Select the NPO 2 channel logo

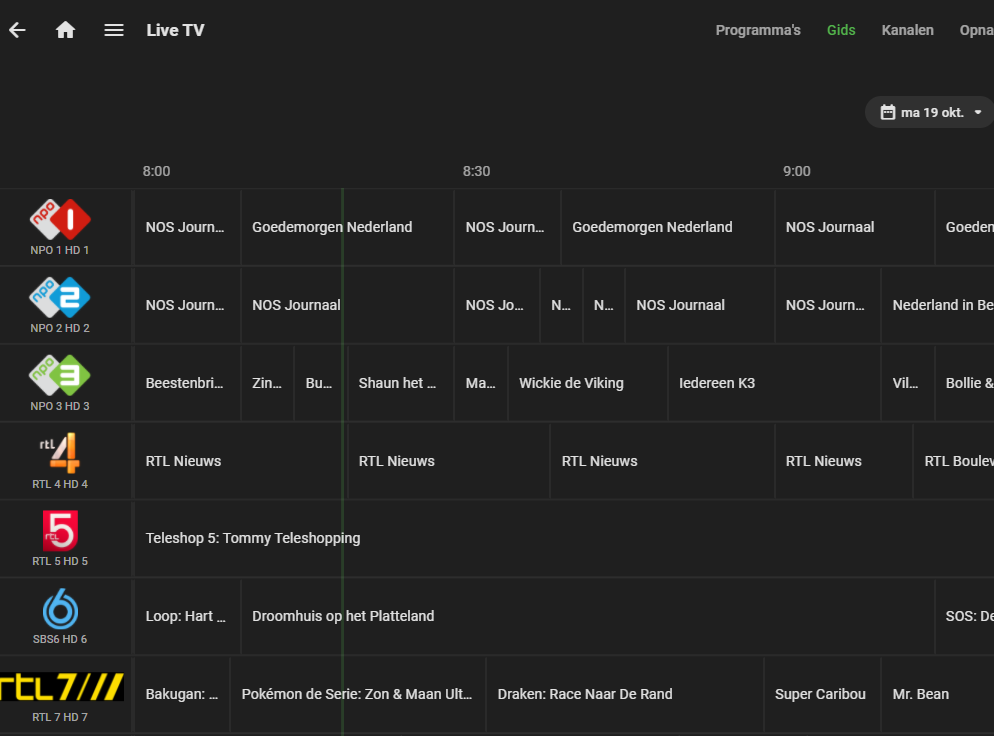click(60, 298)
